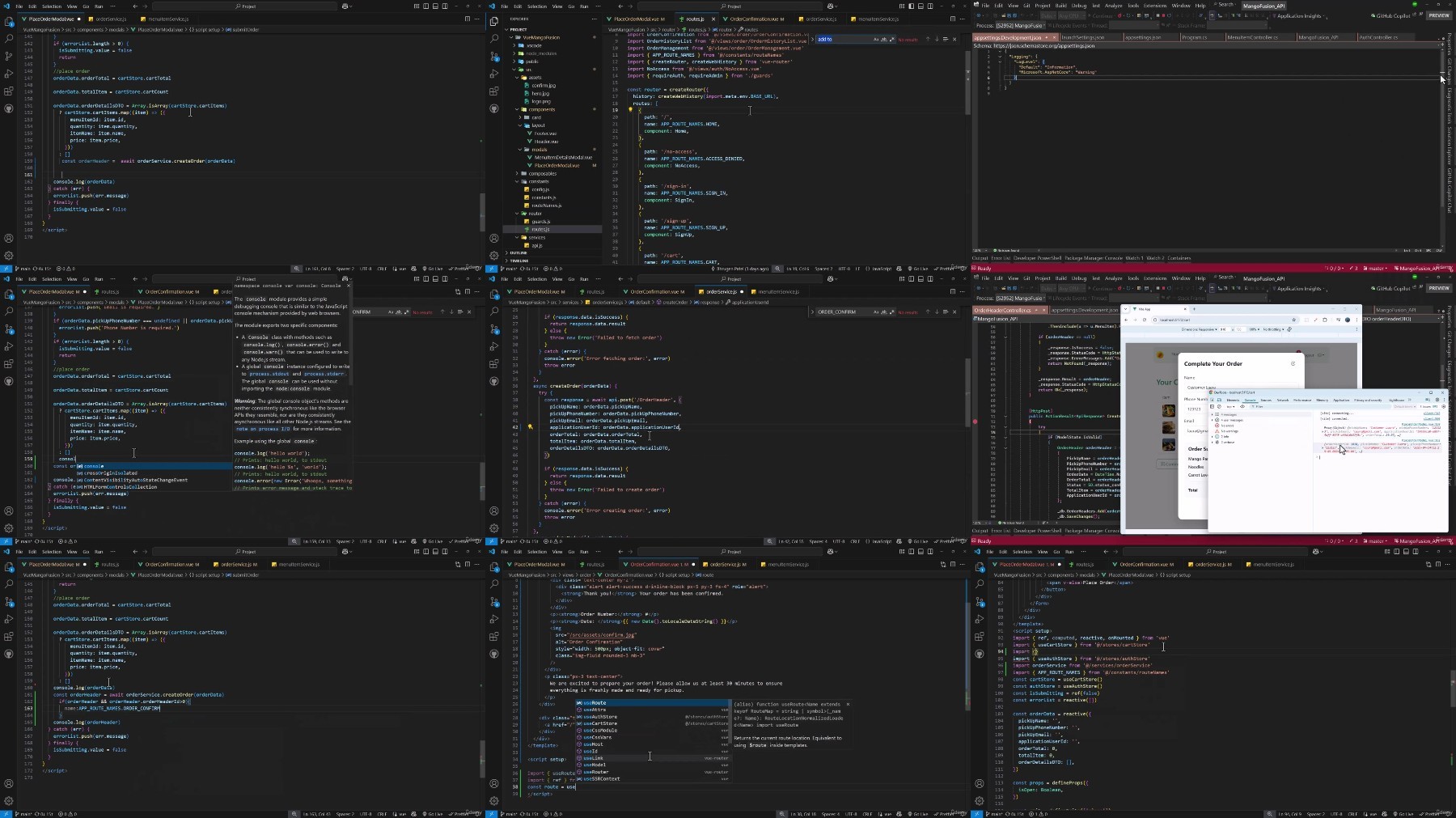Click split editor icon in the Explorer-sidebar VS Code window

953,19
